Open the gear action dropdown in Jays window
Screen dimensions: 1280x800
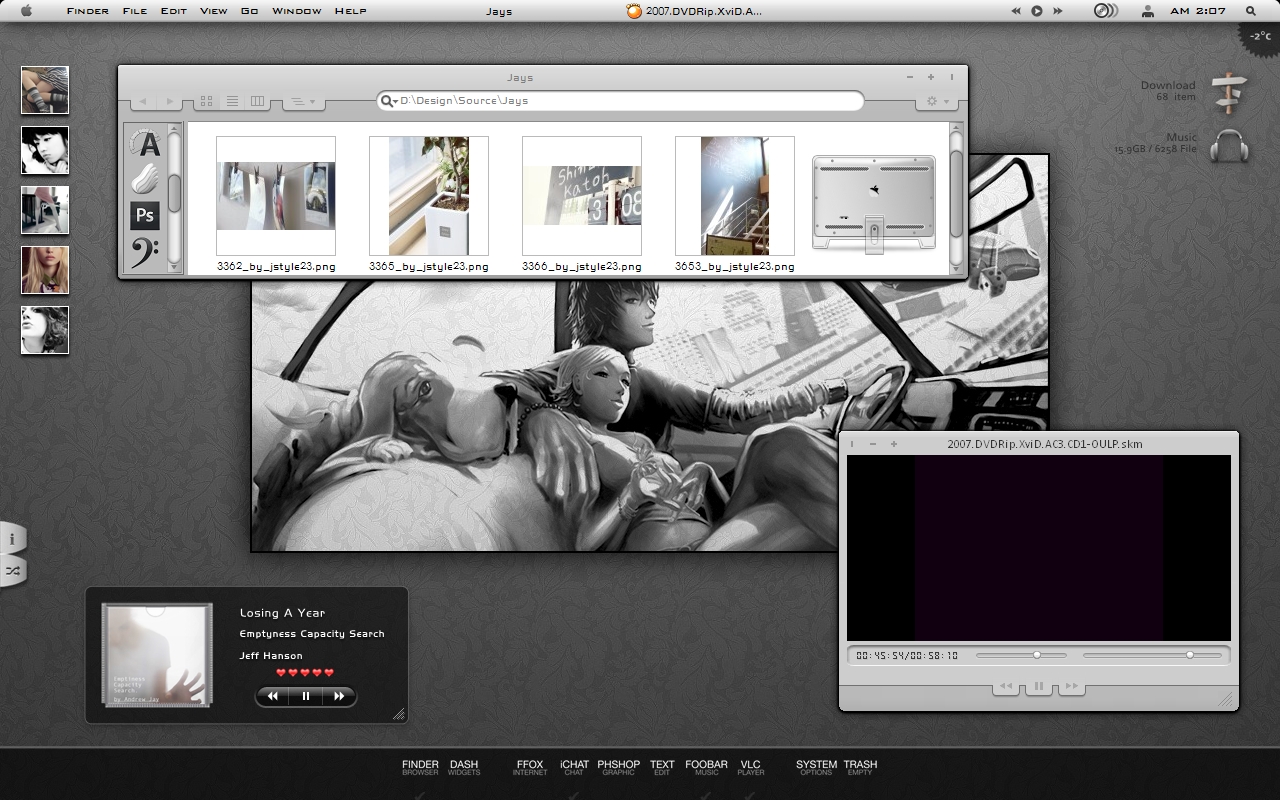click(937, 101)
